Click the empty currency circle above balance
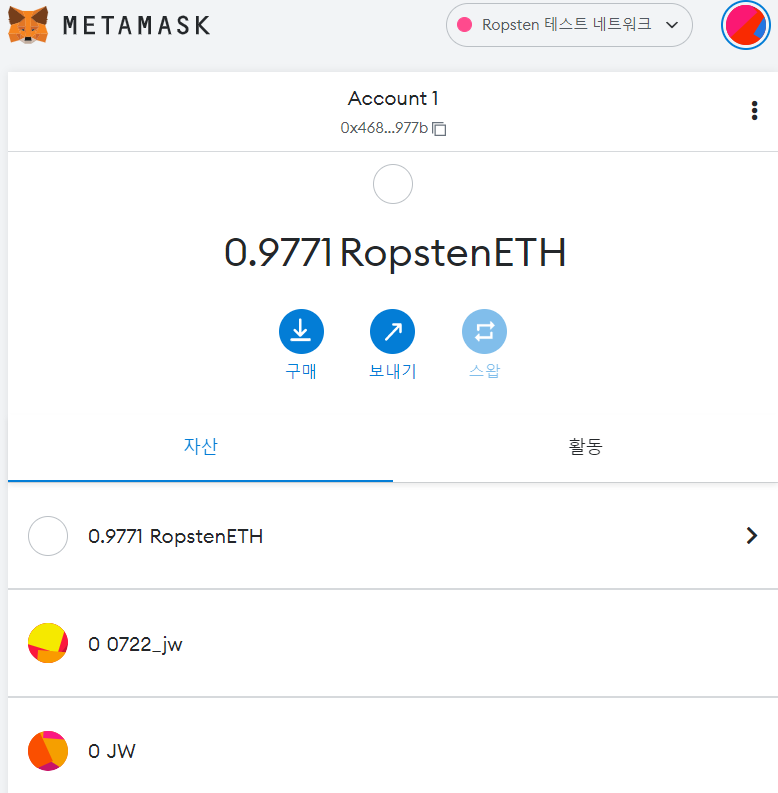This screenshot has height=793, width=778. [393, 184]
